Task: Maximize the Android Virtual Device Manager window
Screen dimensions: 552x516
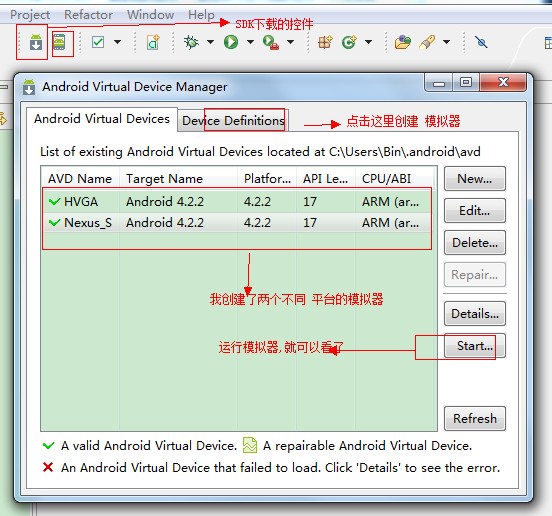Action: coord(466,83)
